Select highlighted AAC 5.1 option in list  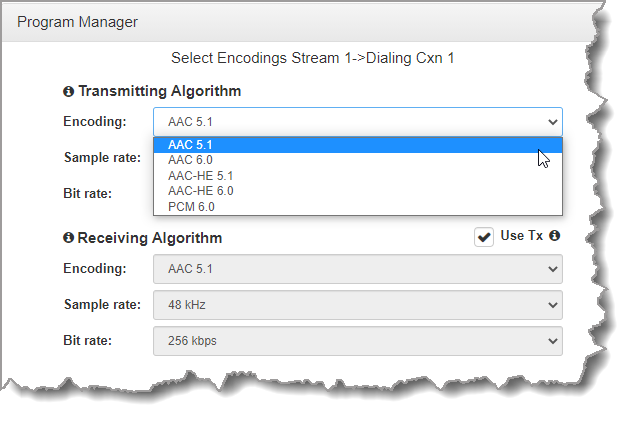click(x=190, y=145)
